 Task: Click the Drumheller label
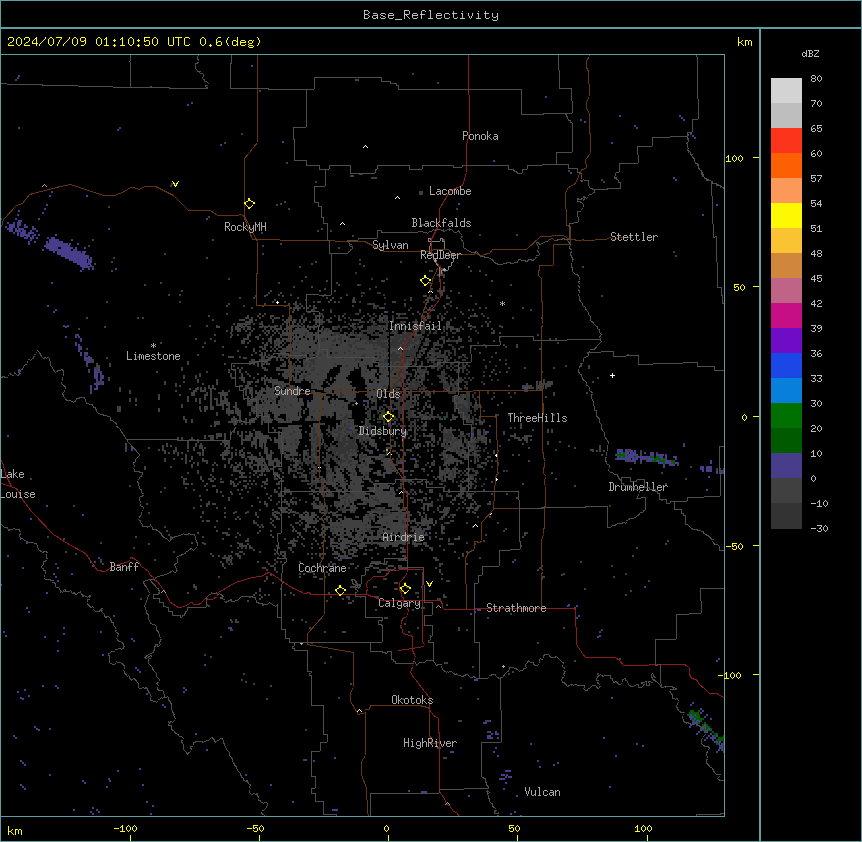638,487
